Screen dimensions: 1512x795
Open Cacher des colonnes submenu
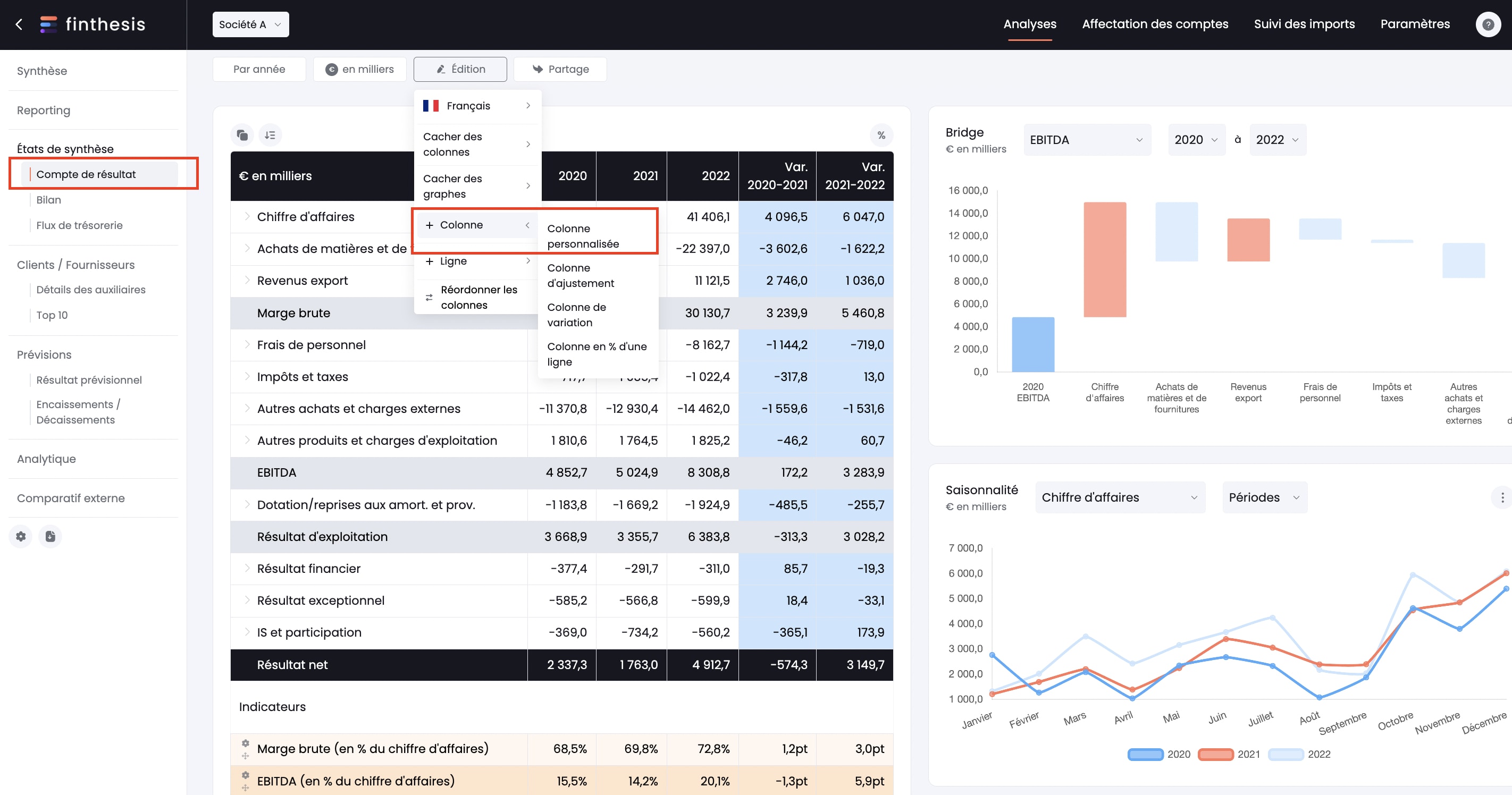click(x=477, y=145)
